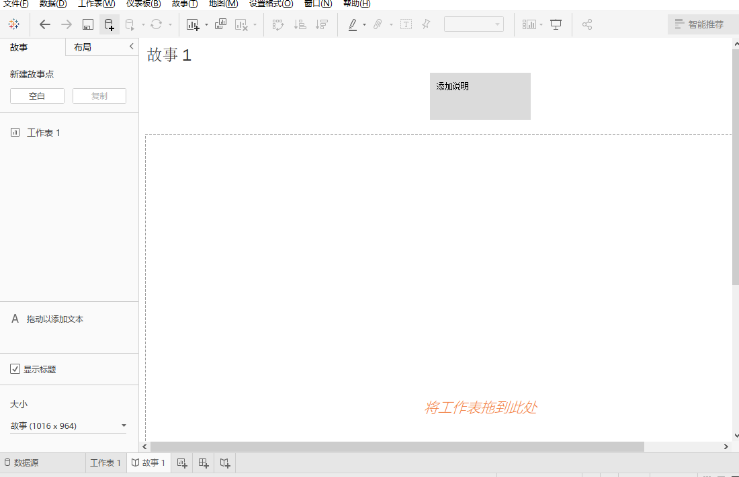
Task: Switch to the 布局 tab
Action: pyautogui.click(x=83, y=47)
